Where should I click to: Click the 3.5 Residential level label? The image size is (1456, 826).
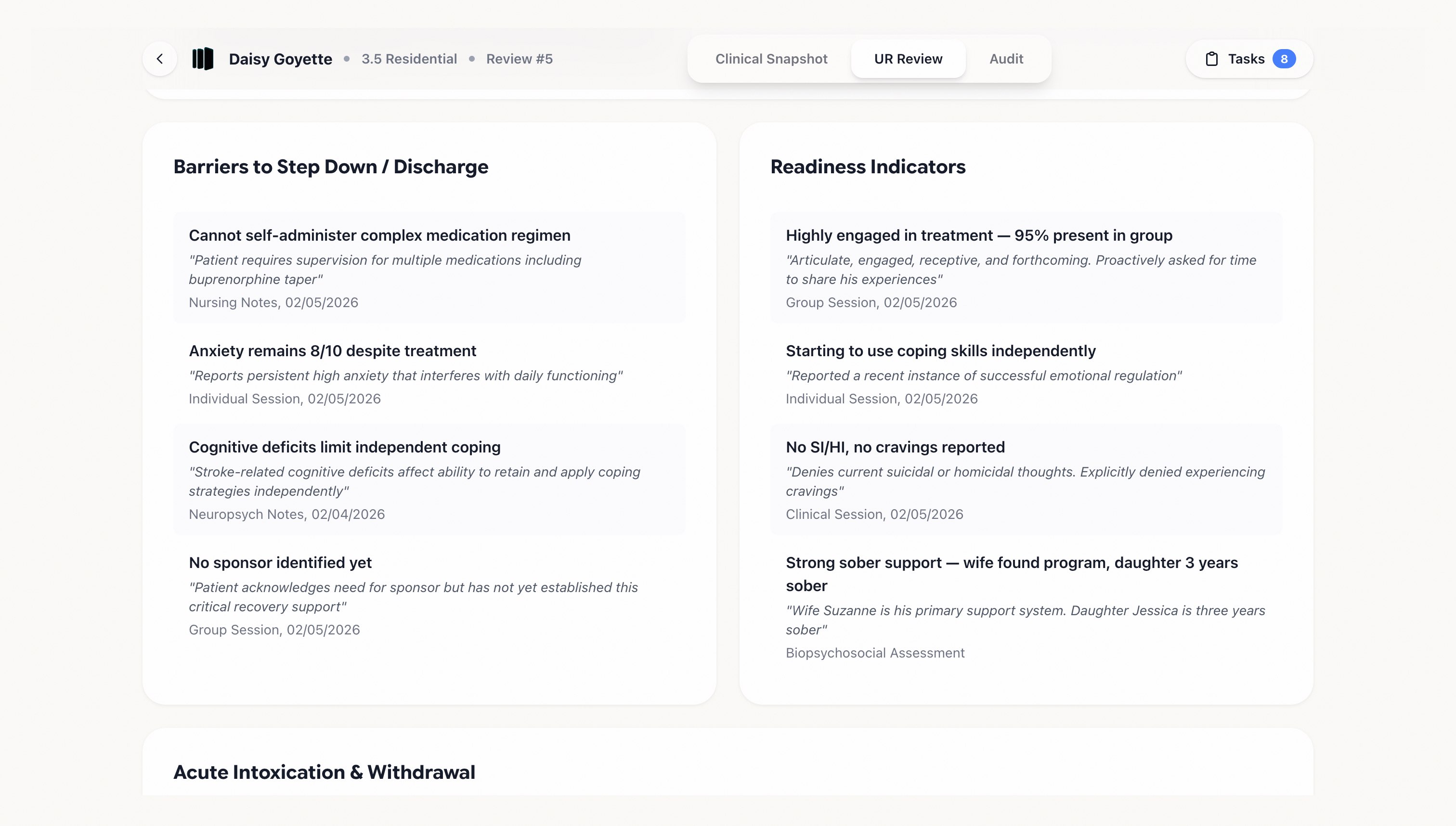pyautogui.click(x=409, y=59)
